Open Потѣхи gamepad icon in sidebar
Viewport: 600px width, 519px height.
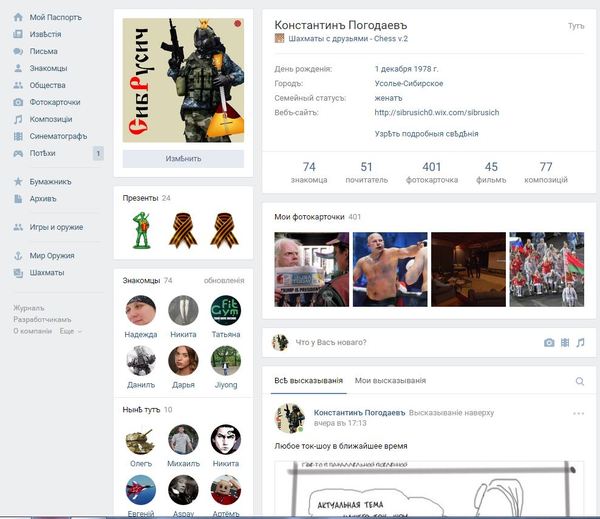19,153
